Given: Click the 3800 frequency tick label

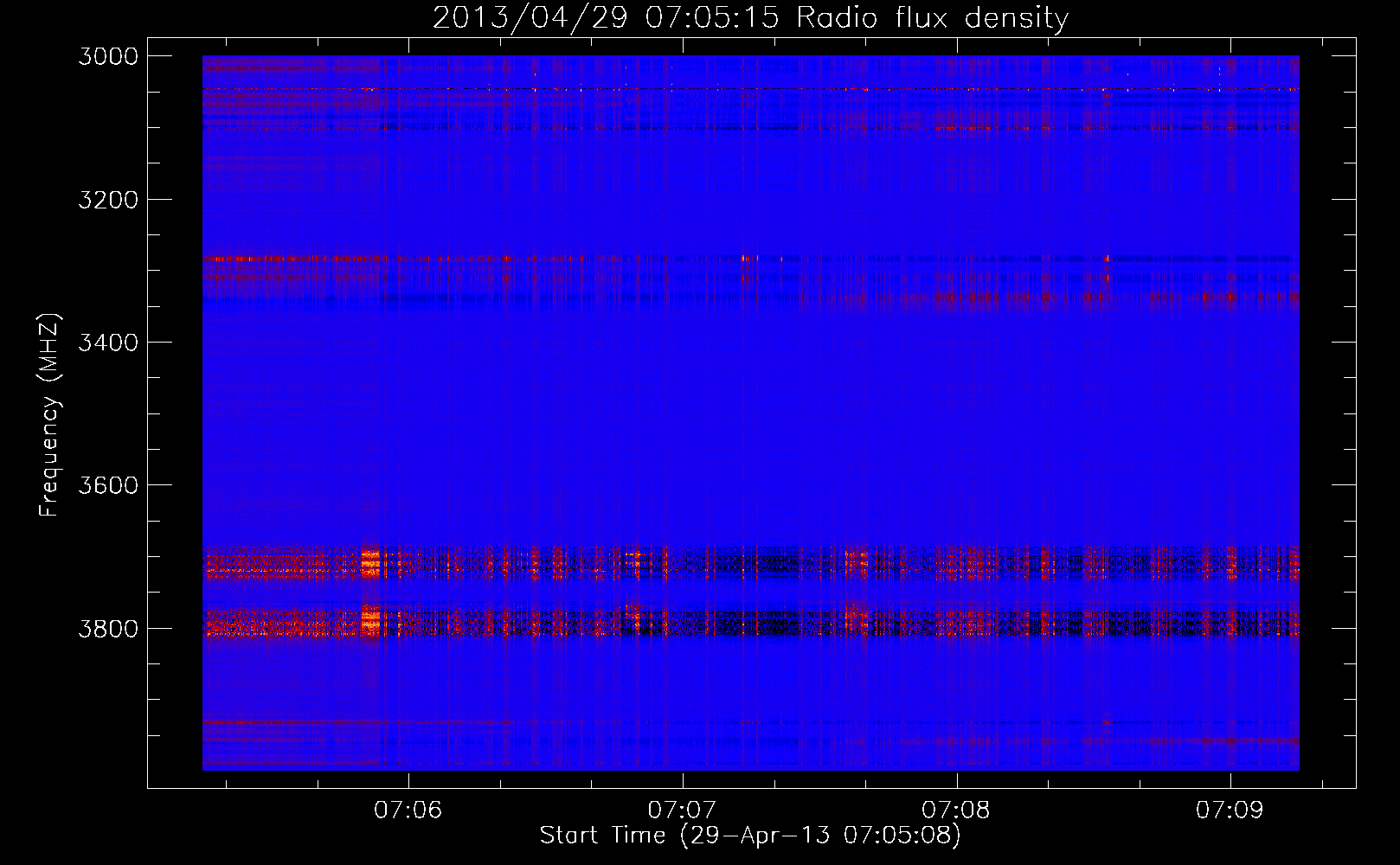Looking at the screenshot, I should click(x=108, y=628).
